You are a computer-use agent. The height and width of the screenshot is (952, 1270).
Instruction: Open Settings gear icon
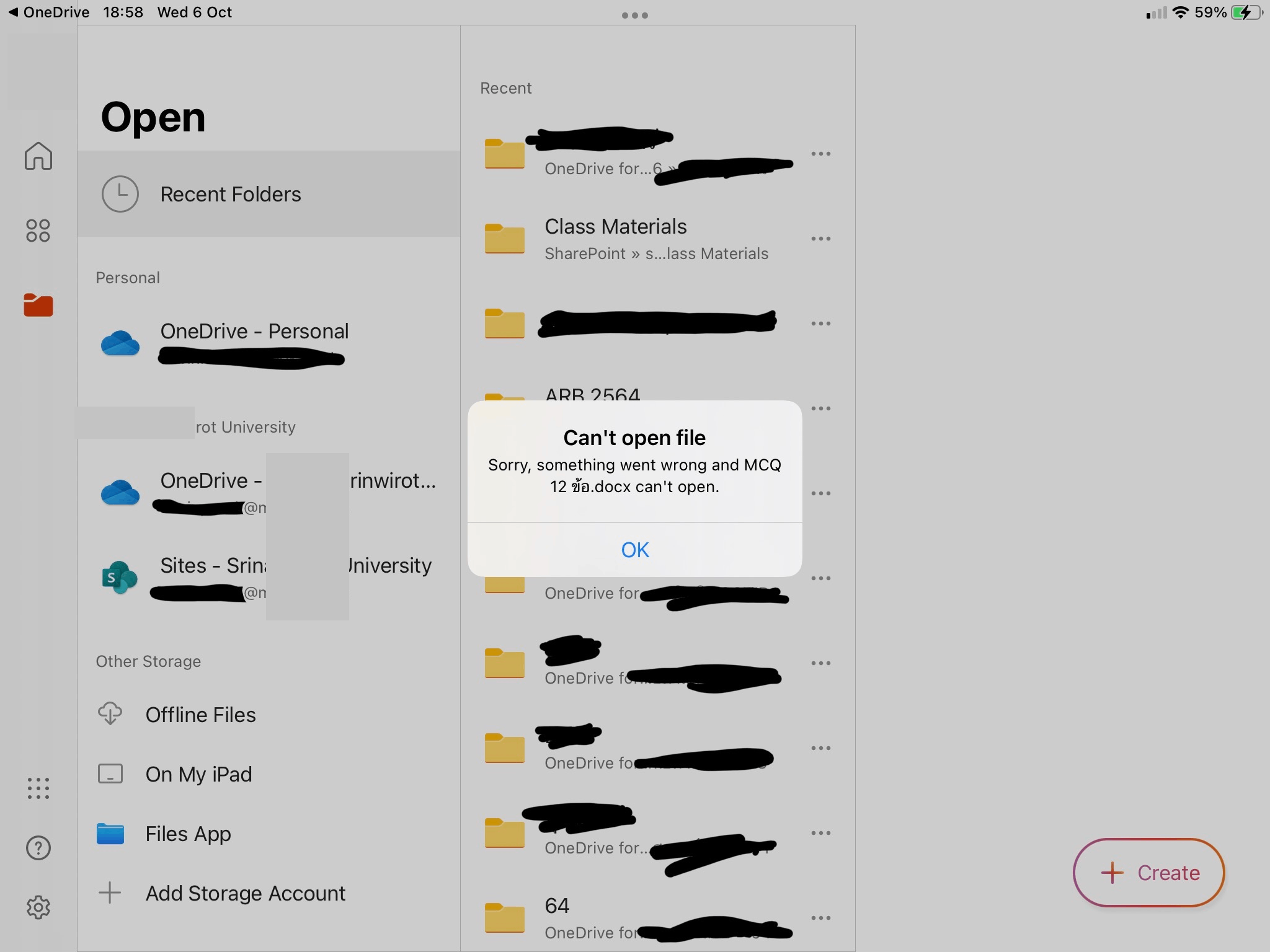[x=38, y=907]
